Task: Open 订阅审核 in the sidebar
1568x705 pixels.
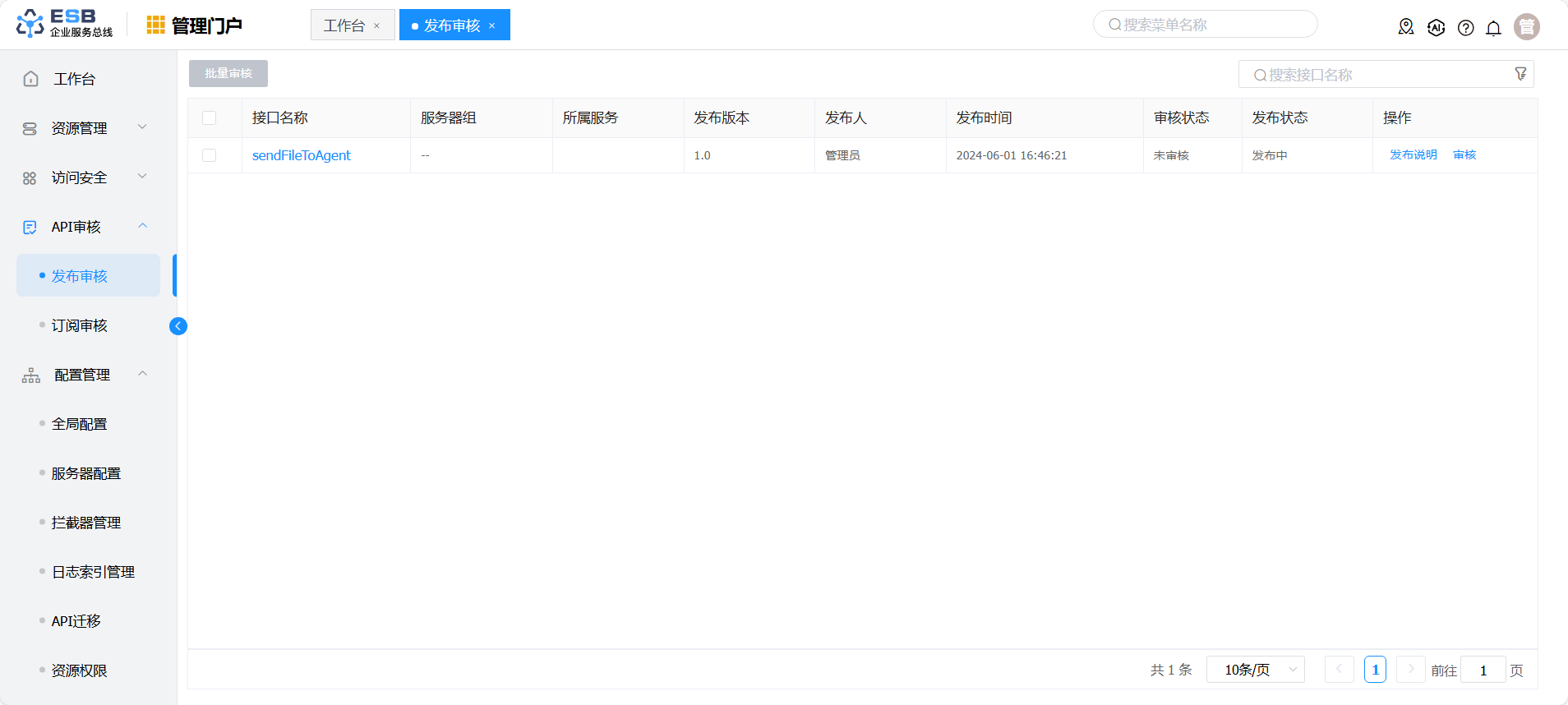Action: (x=80, y=325)
